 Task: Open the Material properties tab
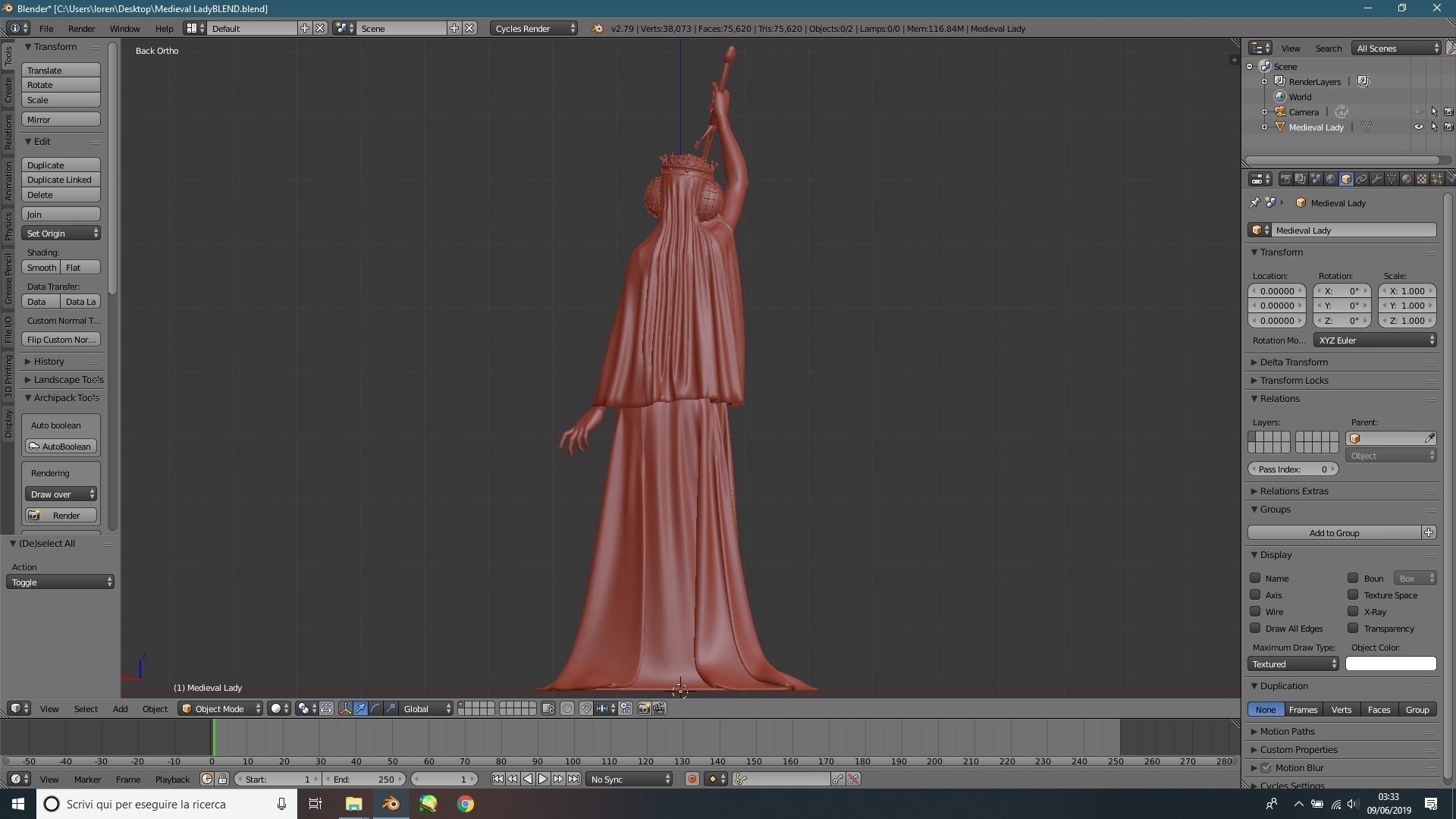[x=1407, y=179]
